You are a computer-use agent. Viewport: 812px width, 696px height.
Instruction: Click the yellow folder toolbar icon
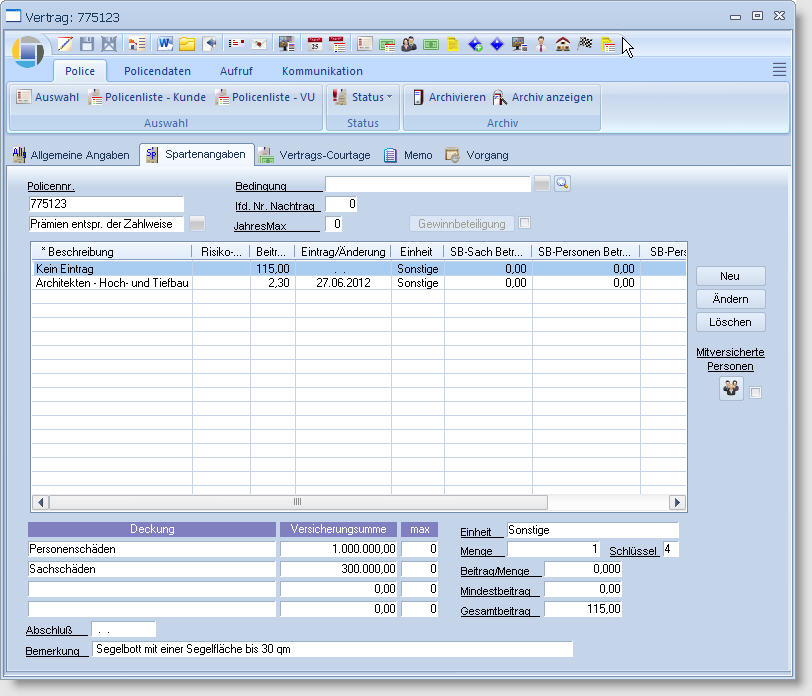[187, 44]
